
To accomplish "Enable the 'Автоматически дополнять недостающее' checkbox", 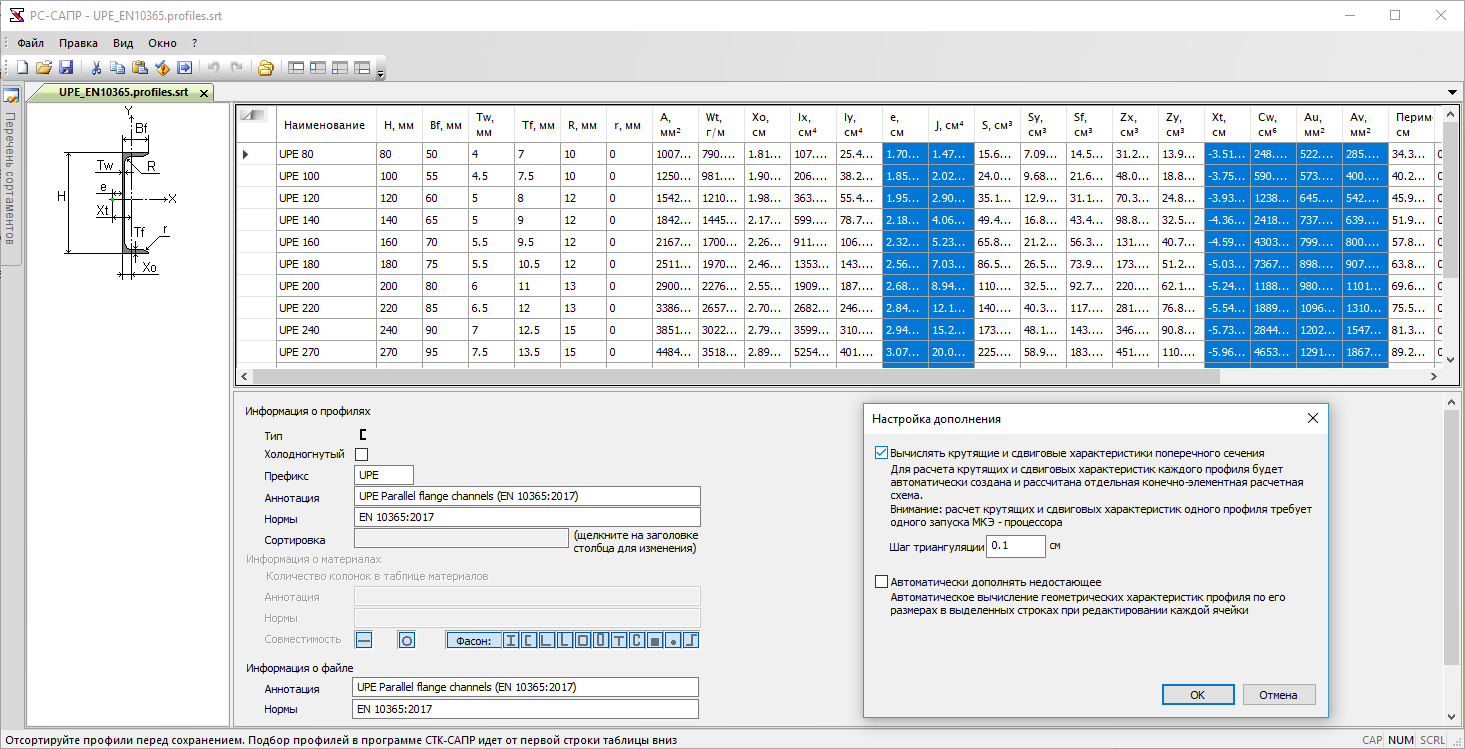I will tap(881, 582).
